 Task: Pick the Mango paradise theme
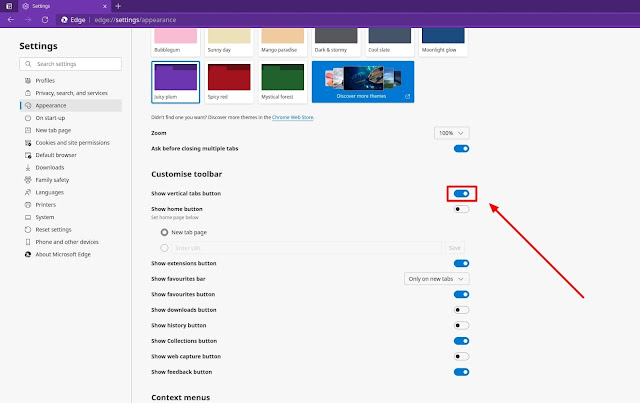pos(282,41)
